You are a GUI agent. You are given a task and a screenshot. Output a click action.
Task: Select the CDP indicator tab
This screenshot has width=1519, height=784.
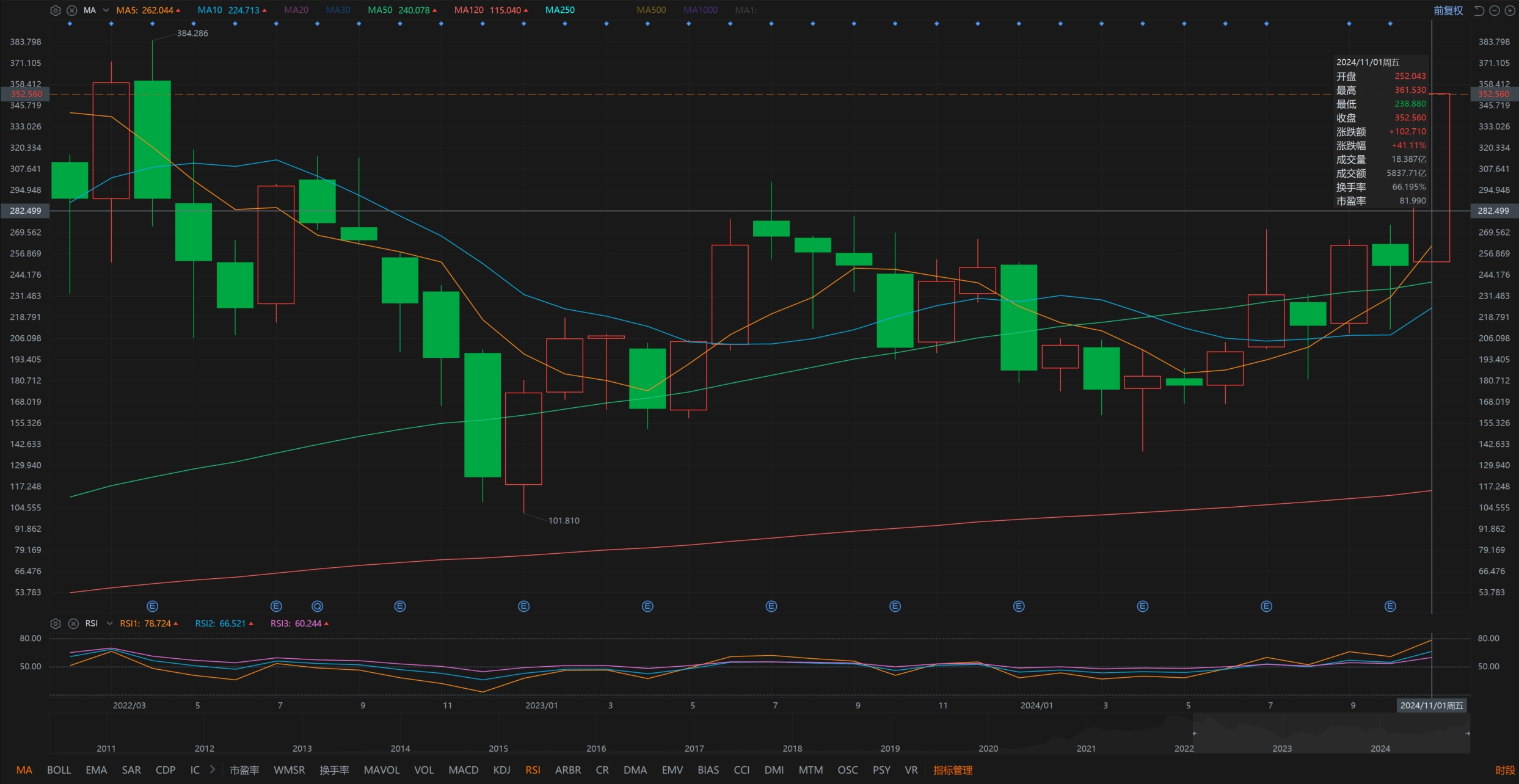tap(166, 770)
